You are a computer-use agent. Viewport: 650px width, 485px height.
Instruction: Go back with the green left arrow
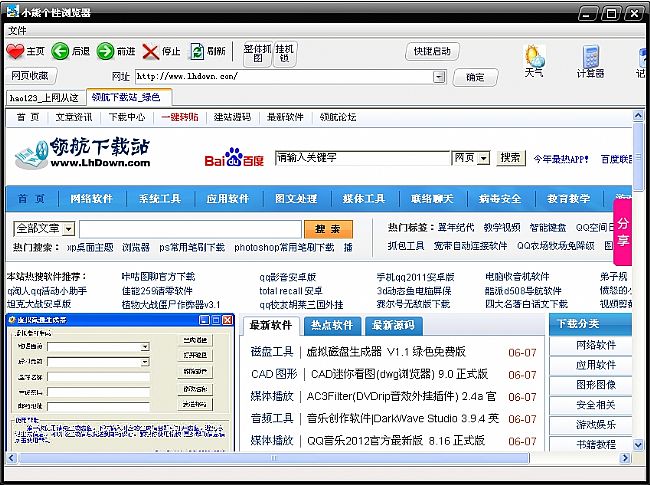[x=60, y=51]
